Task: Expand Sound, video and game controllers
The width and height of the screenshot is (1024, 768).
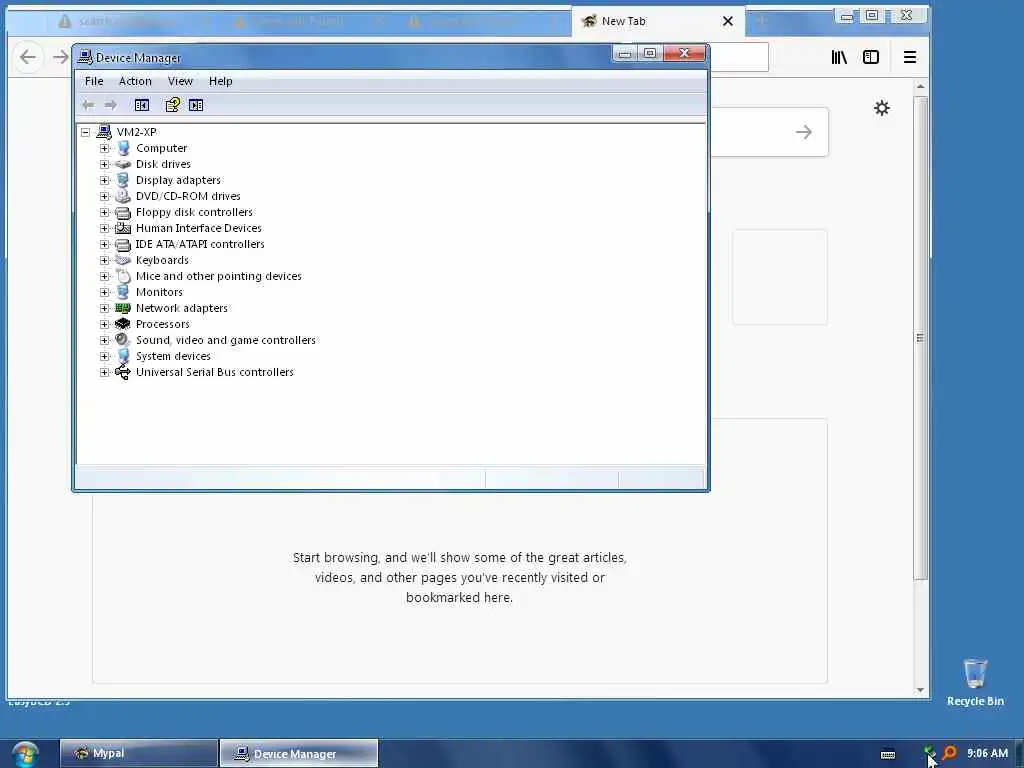Action: tap(104, 340)
